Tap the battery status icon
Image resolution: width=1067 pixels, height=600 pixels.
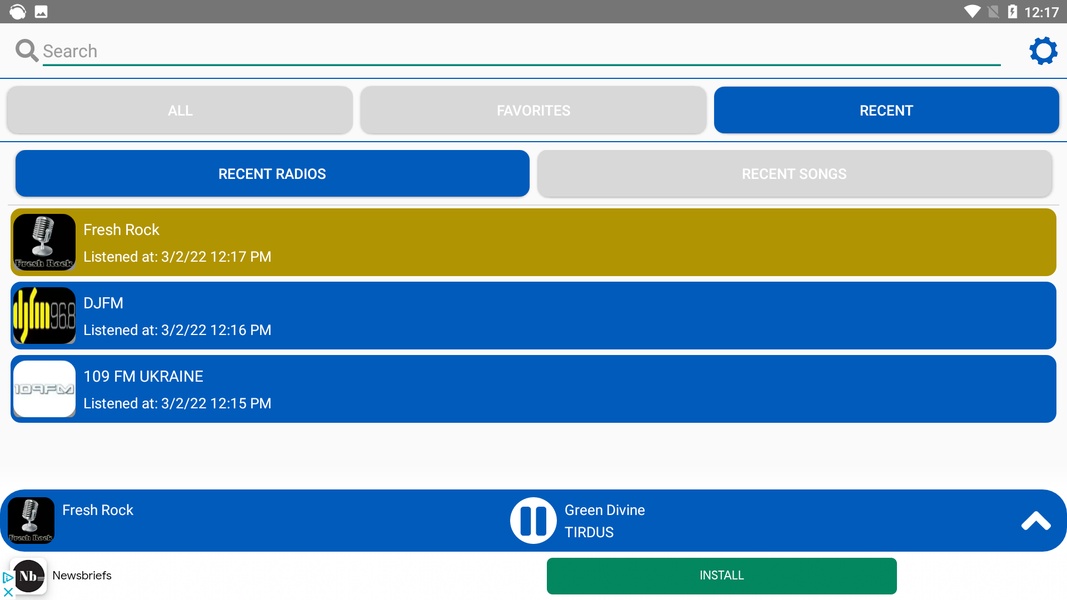[x=1012, y=12]
